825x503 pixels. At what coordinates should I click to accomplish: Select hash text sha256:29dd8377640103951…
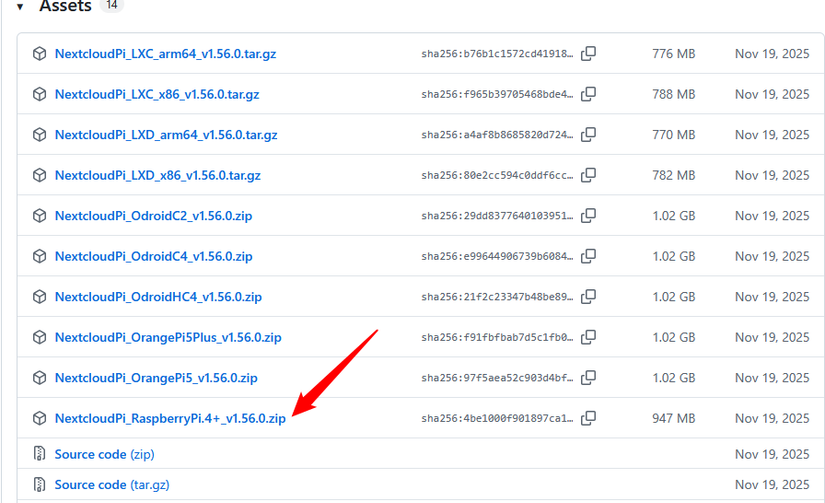pos(497,216)
